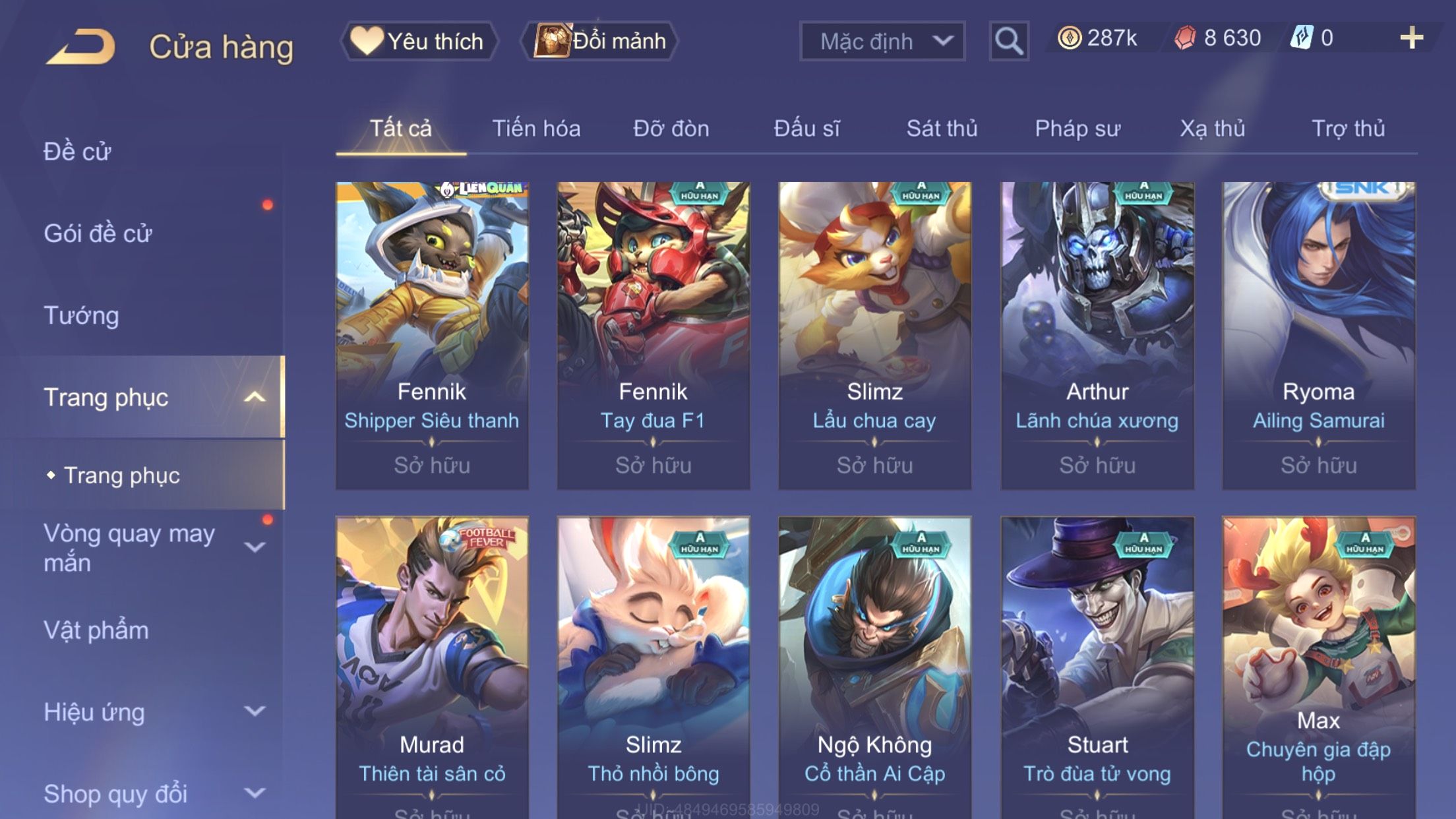
Task: Tap the blue voucher currency icon
Action: 1302,38
